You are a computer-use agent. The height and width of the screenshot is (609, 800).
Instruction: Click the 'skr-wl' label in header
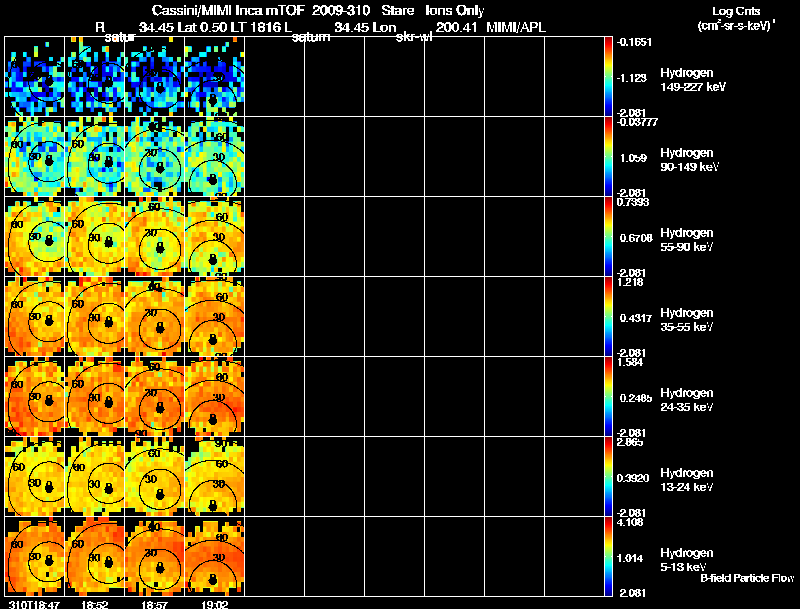[414, 37]
